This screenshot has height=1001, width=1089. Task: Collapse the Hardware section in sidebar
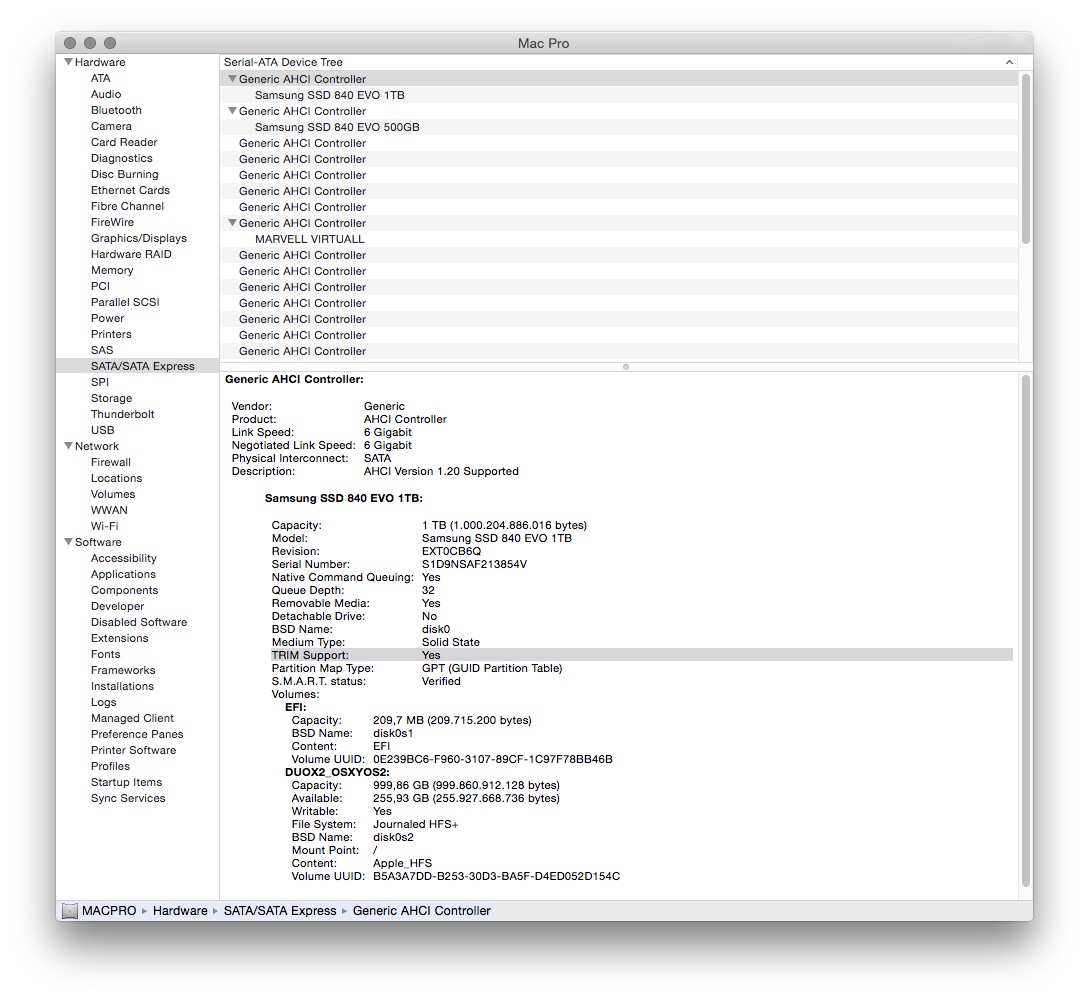pos(68,62)
